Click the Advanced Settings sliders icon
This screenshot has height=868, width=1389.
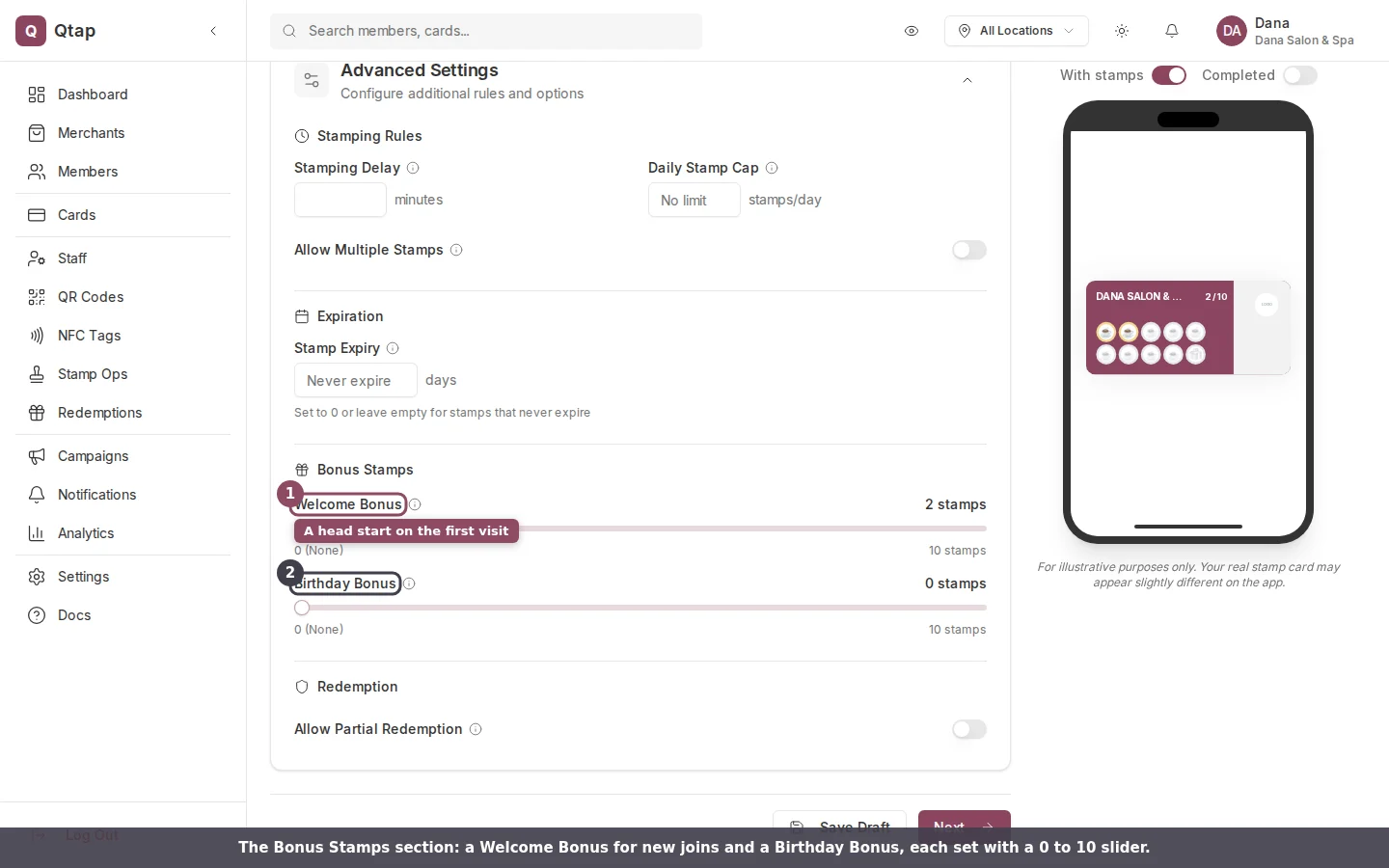click(x=312, y=80)
